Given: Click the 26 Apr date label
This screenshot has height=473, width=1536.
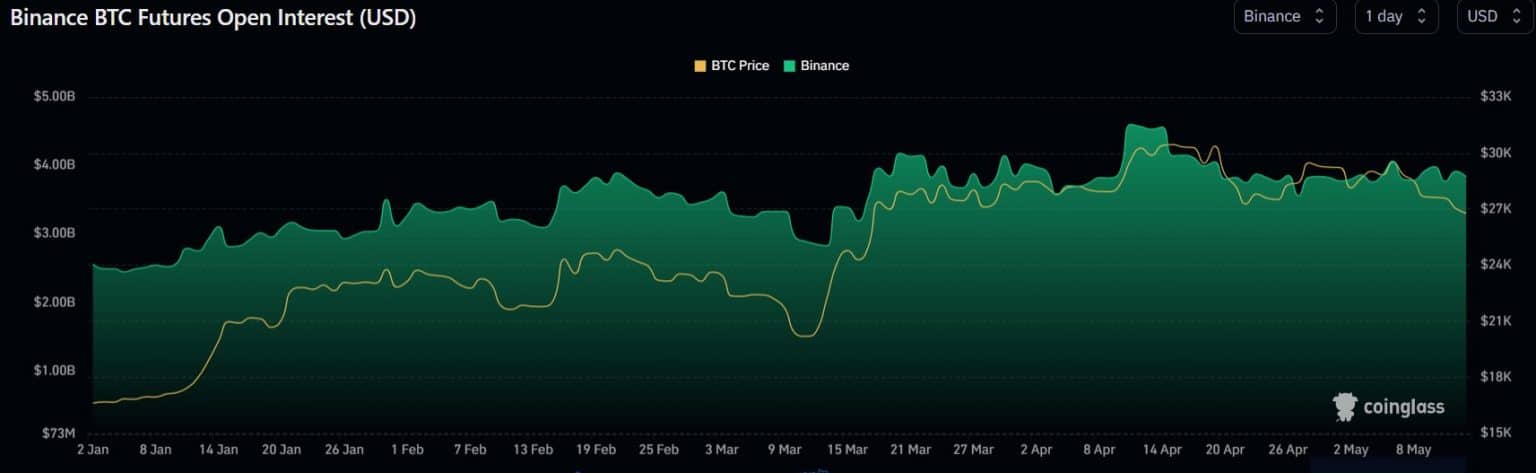Looking at the screenshot, I should click(1287, 450).
